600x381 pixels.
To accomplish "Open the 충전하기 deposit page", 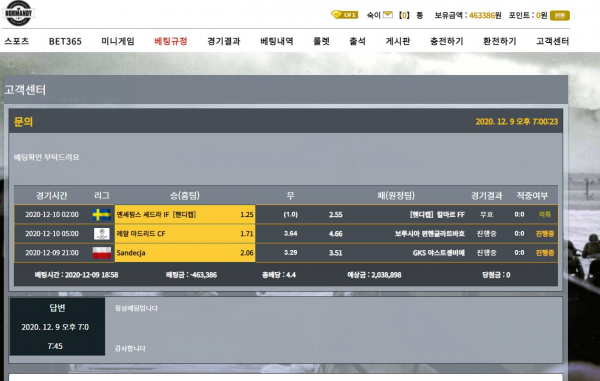I will (x=447, y=41).
